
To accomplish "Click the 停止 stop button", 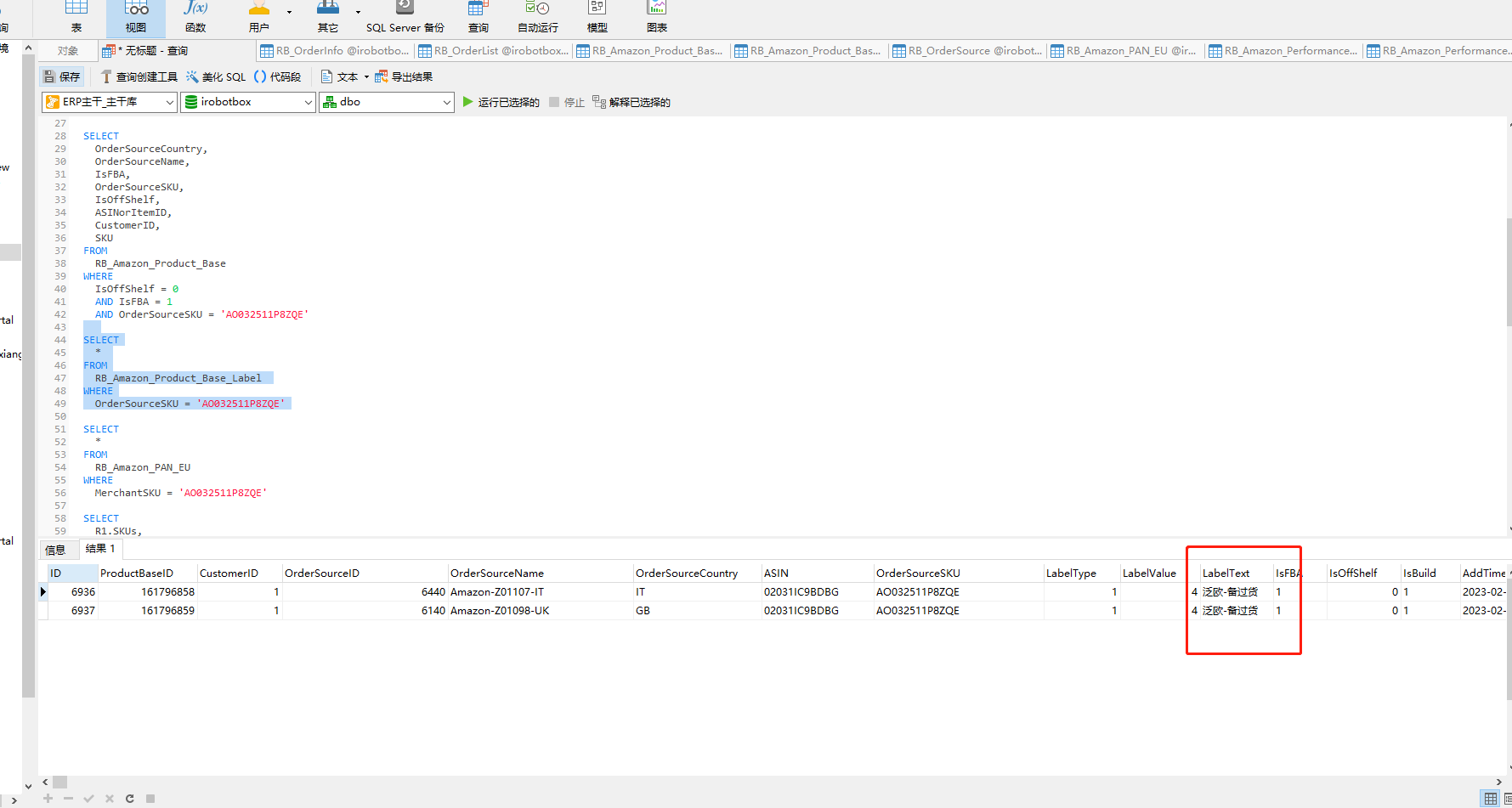I will tap(567, 102).
